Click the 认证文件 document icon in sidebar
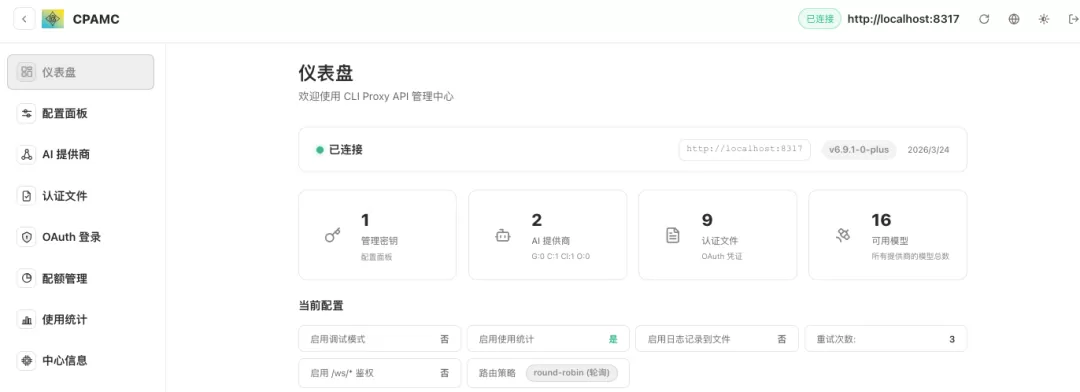 [27, 196]
